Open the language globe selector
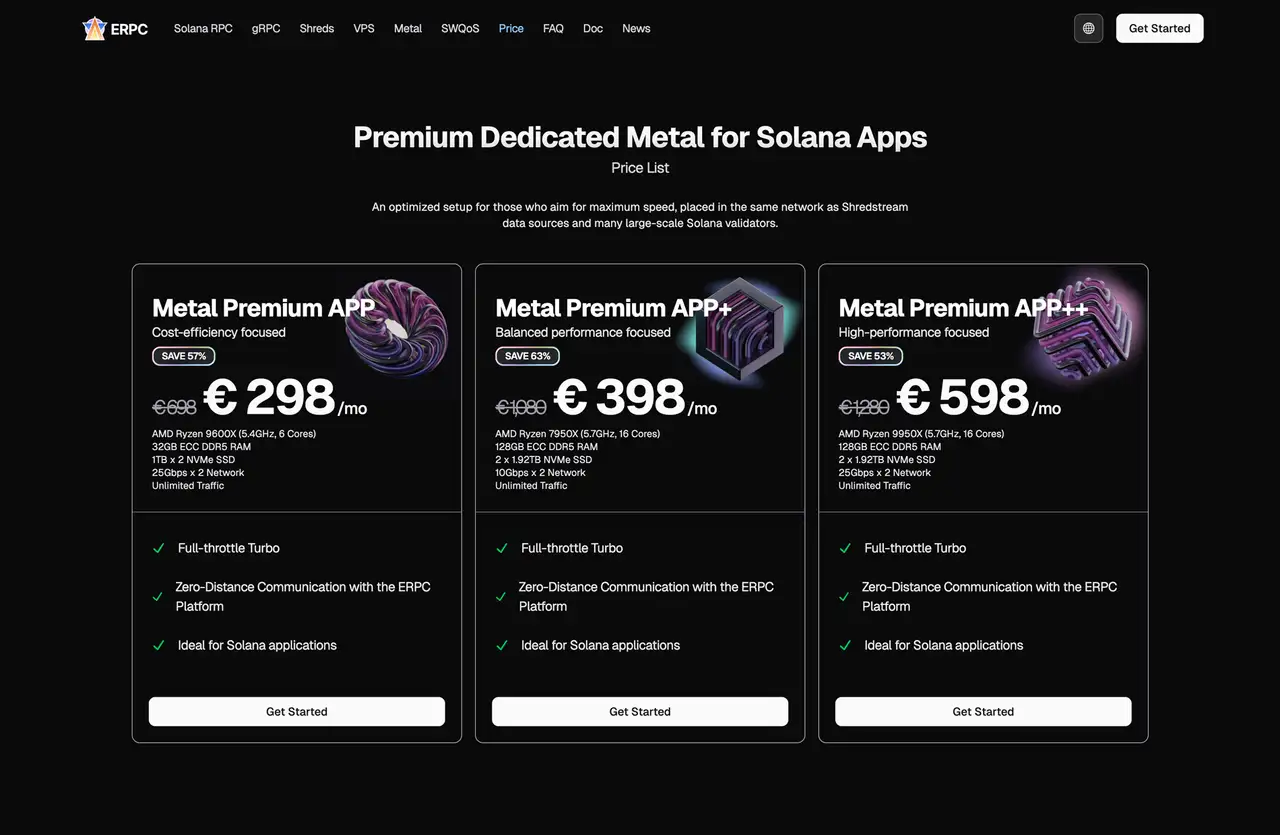This screenshot has height=835, width=1280. click(x=1088, y=28)
